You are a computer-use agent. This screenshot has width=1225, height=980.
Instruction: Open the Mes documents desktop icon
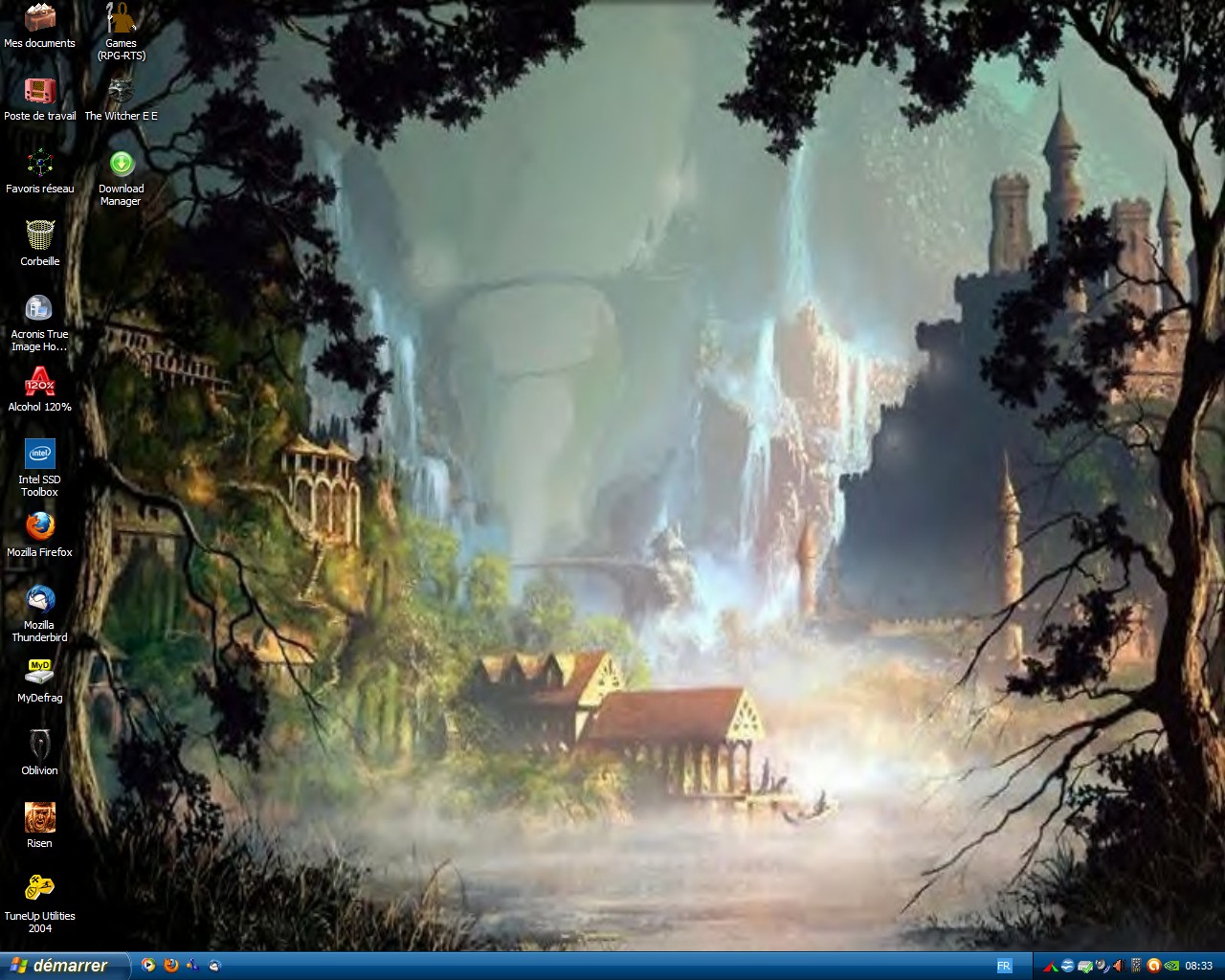(x=39, y=26)
